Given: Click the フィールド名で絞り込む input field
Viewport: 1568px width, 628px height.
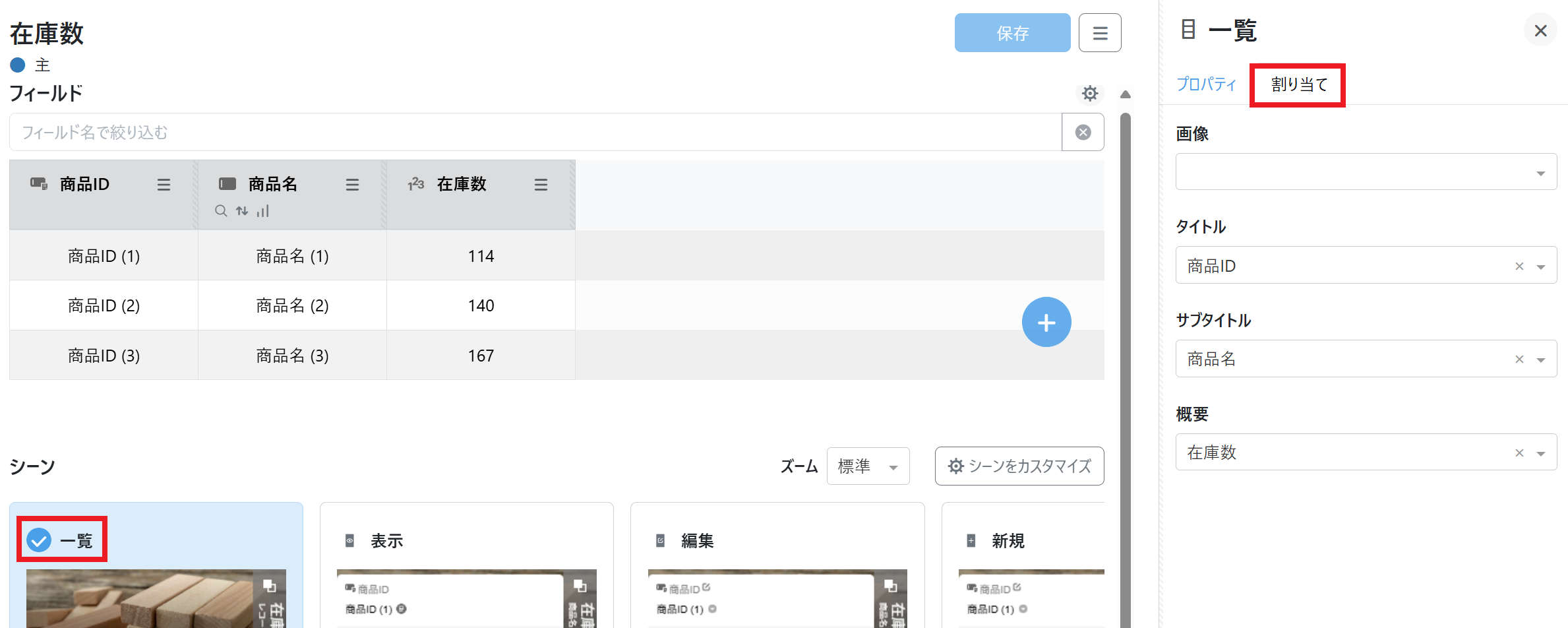Looking at the screenshot, I should coord(534,133).
